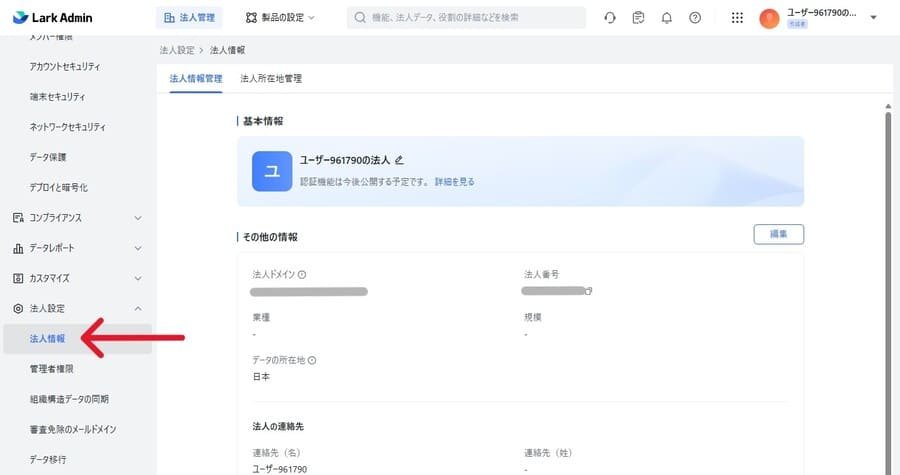Open データ保護 in the sidebar
The height and width of the screenshot is (475, 900).
pyautogui.click(x=48, y=157)
